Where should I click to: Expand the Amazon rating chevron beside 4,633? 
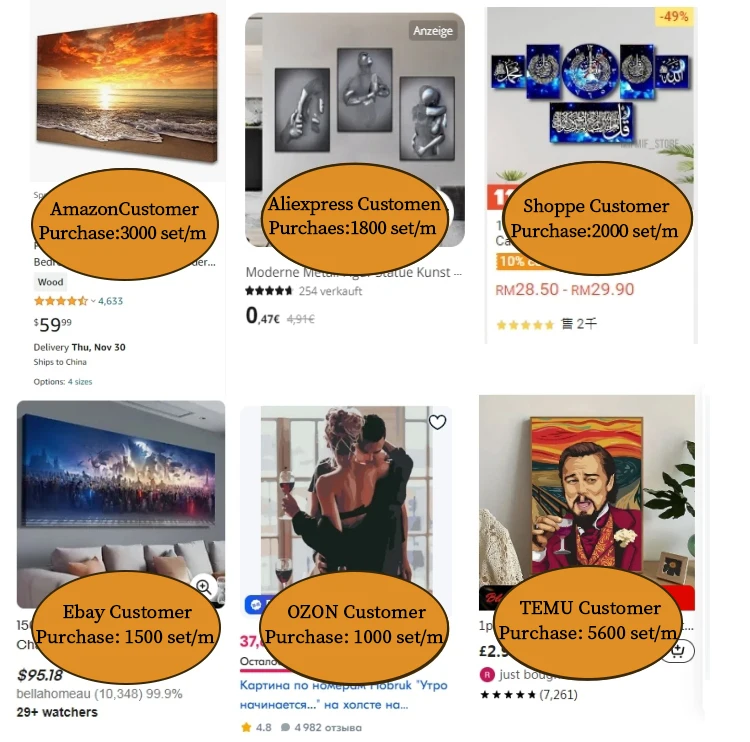pyautogui.click(x=93, y=301)
